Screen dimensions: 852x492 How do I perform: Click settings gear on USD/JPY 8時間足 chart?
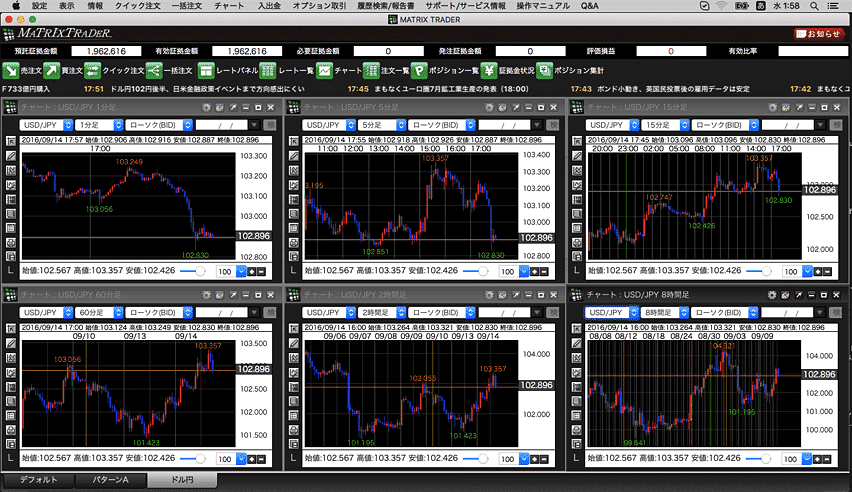point(772,295)
